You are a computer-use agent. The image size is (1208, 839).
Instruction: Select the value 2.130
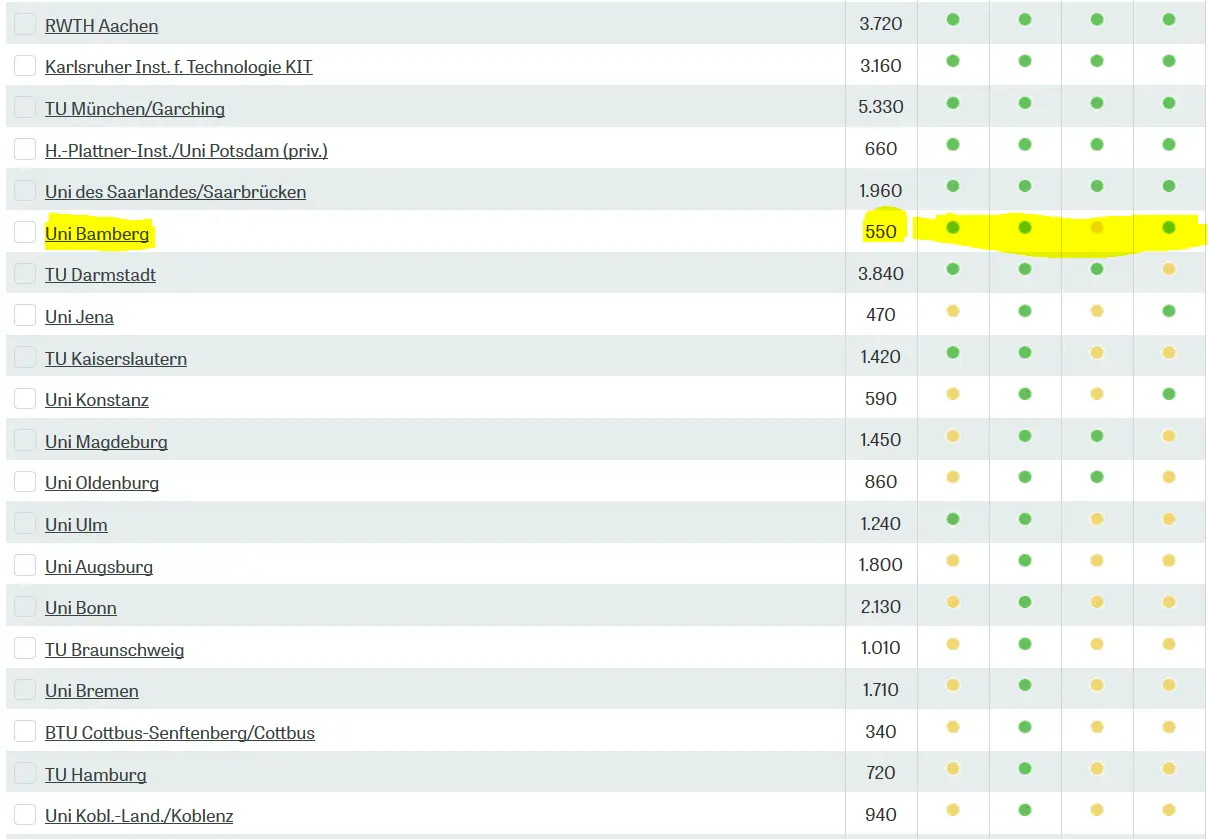pos(881,606)
